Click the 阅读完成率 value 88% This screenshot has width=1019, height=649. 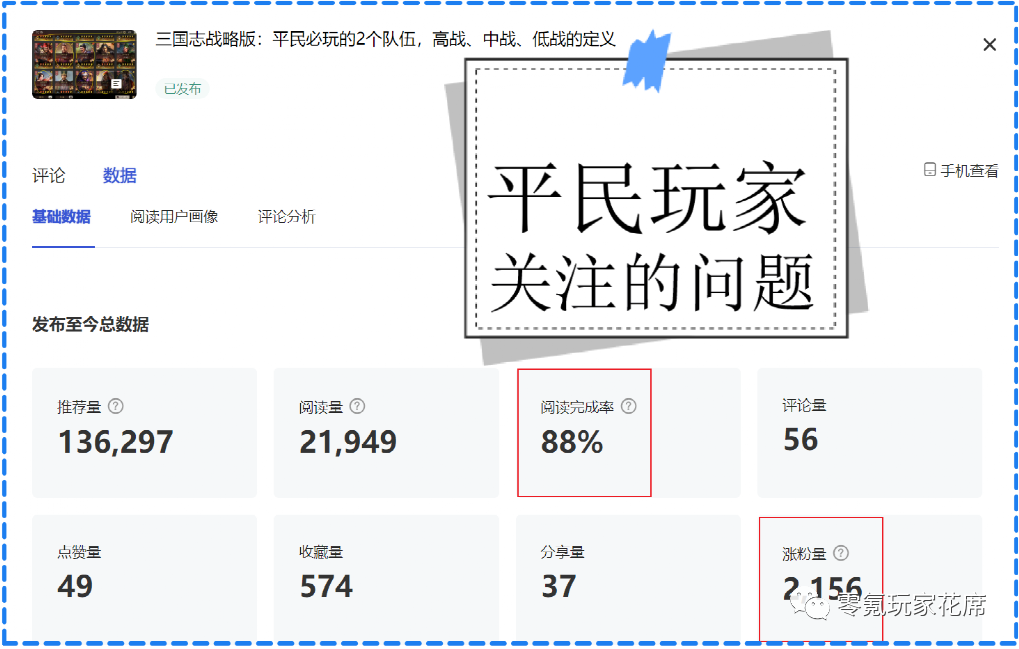(x=572, y=442)
